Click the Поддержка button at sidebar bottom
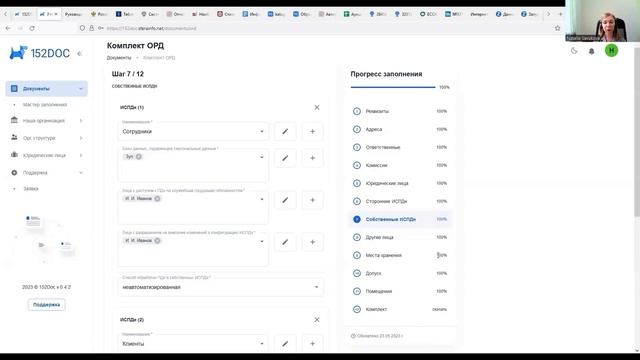This screenshot has height=360, width=640. point(47,304)
